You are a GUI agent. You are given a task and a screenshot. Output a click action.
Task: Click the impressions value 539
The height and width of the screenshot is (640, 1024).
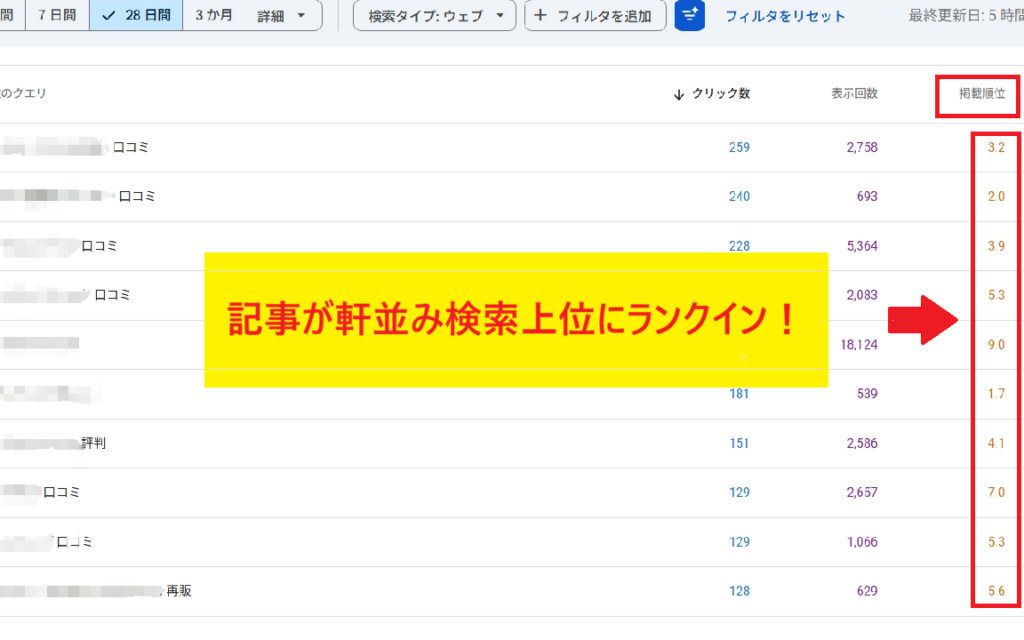pyautogui.click(x=867, y=394)
